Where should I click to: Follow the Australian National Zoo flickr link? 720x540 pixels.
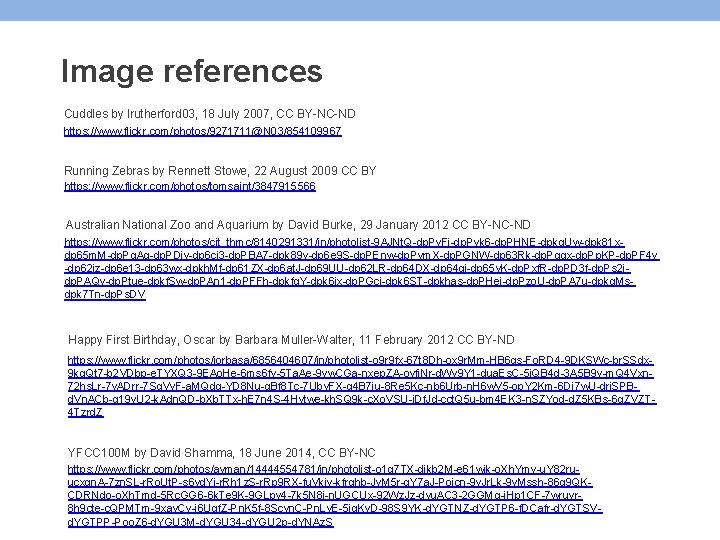(x=362, y=268)
